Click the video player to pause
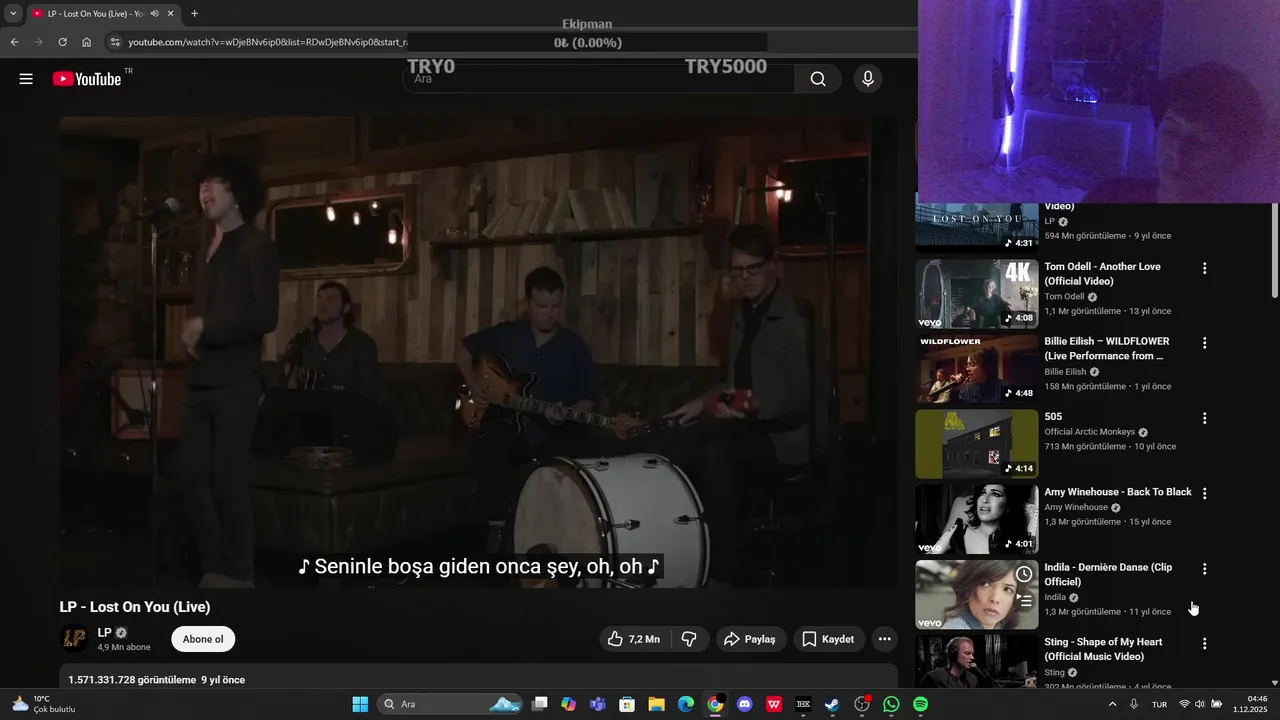This screenshot has width=1280, height=720. (x=478, y=352)
